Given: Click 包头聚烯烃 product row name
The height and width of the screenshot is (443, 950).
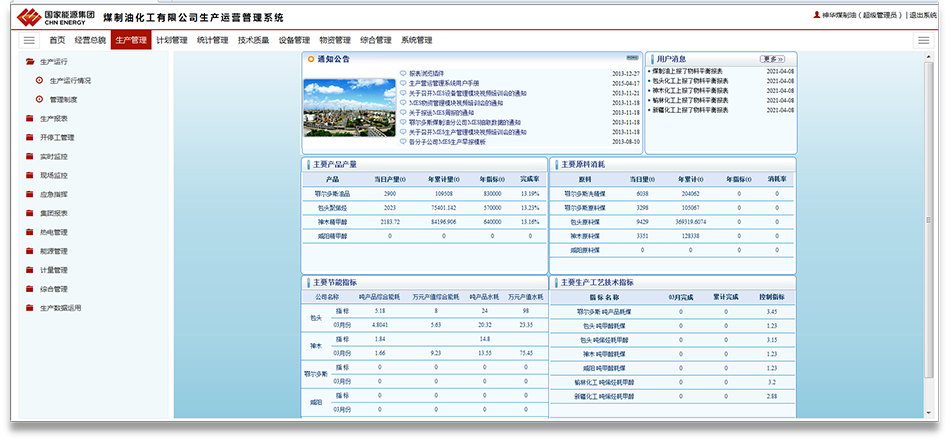Looking at the screenshot, I should 333,208.
